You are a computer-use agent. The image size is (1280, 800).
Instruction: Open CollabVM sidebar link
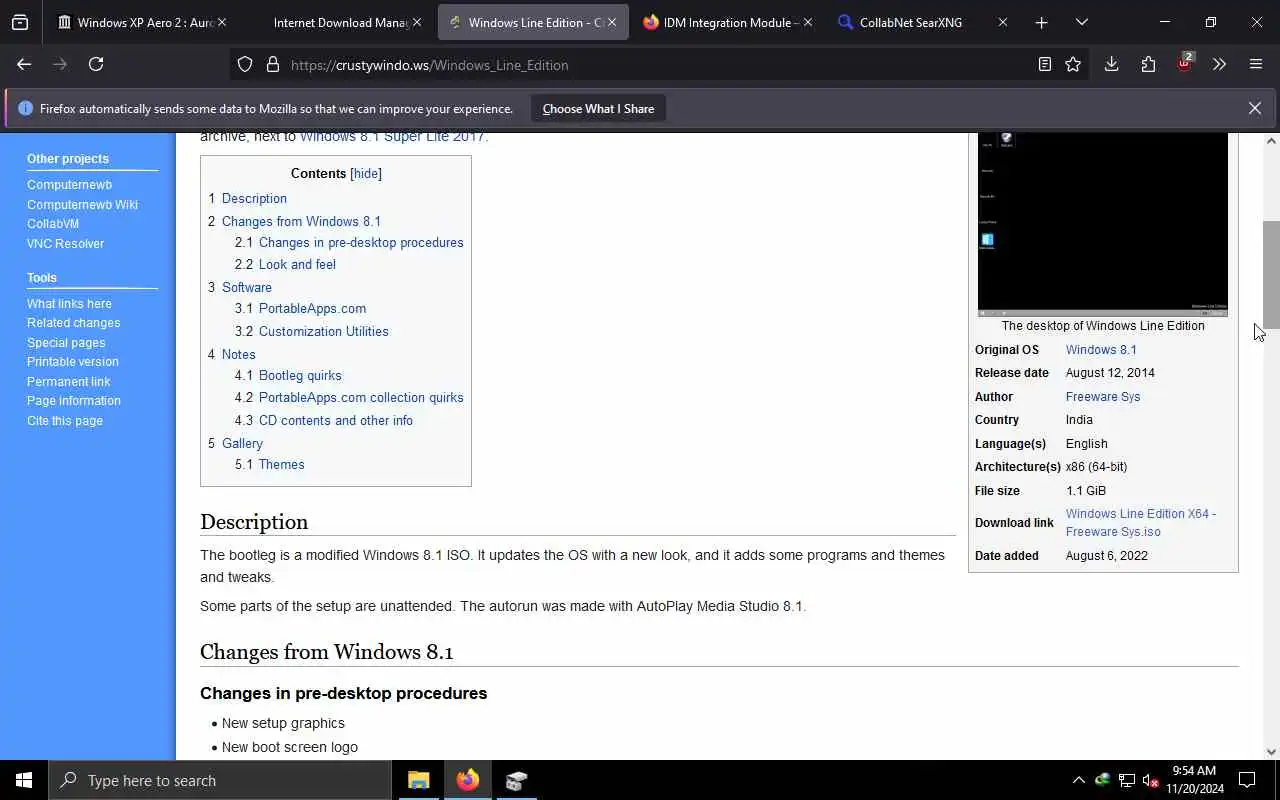53,224
